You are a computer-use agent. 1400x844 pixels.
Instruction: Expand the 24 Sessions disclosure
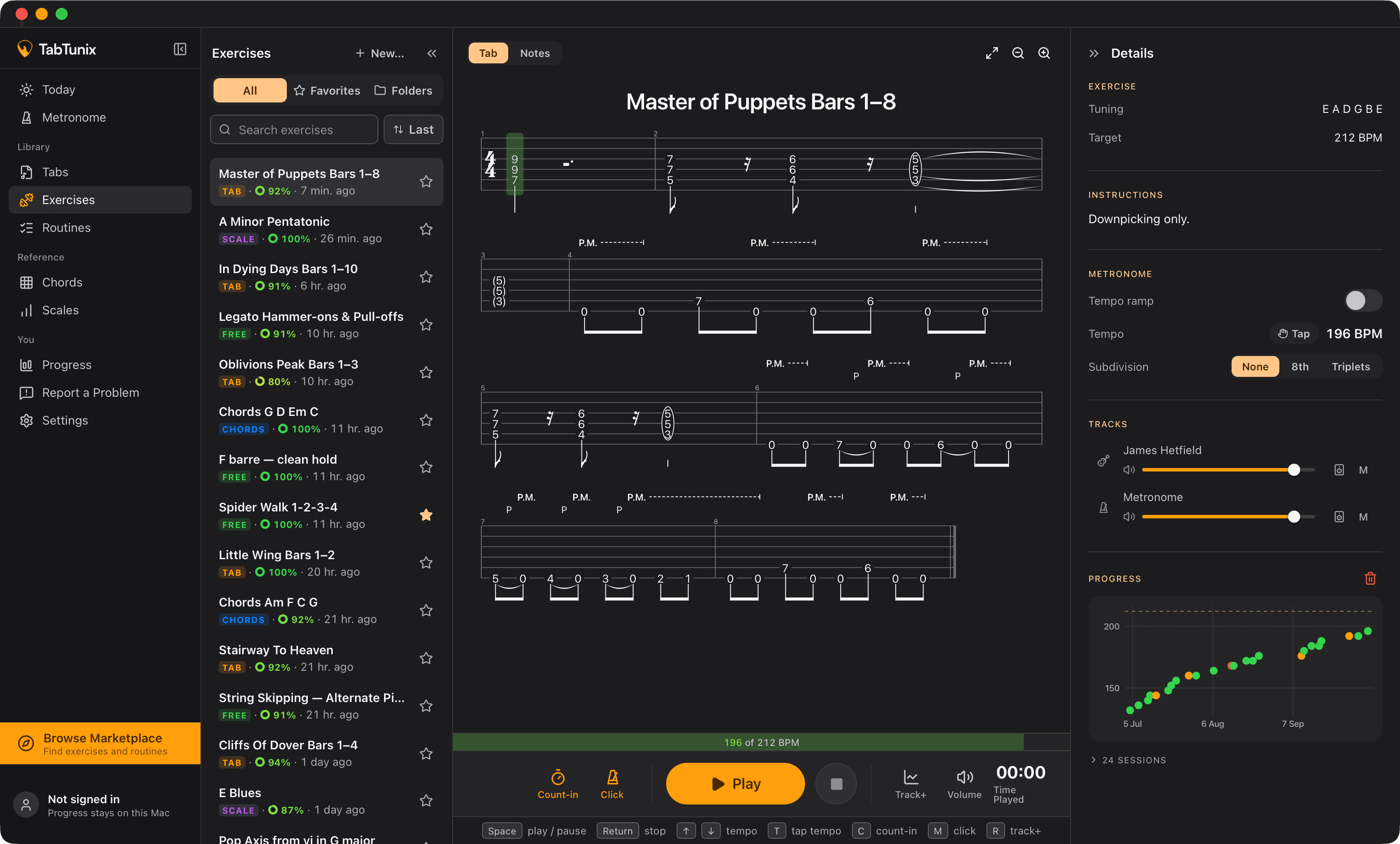(1128, 760)
